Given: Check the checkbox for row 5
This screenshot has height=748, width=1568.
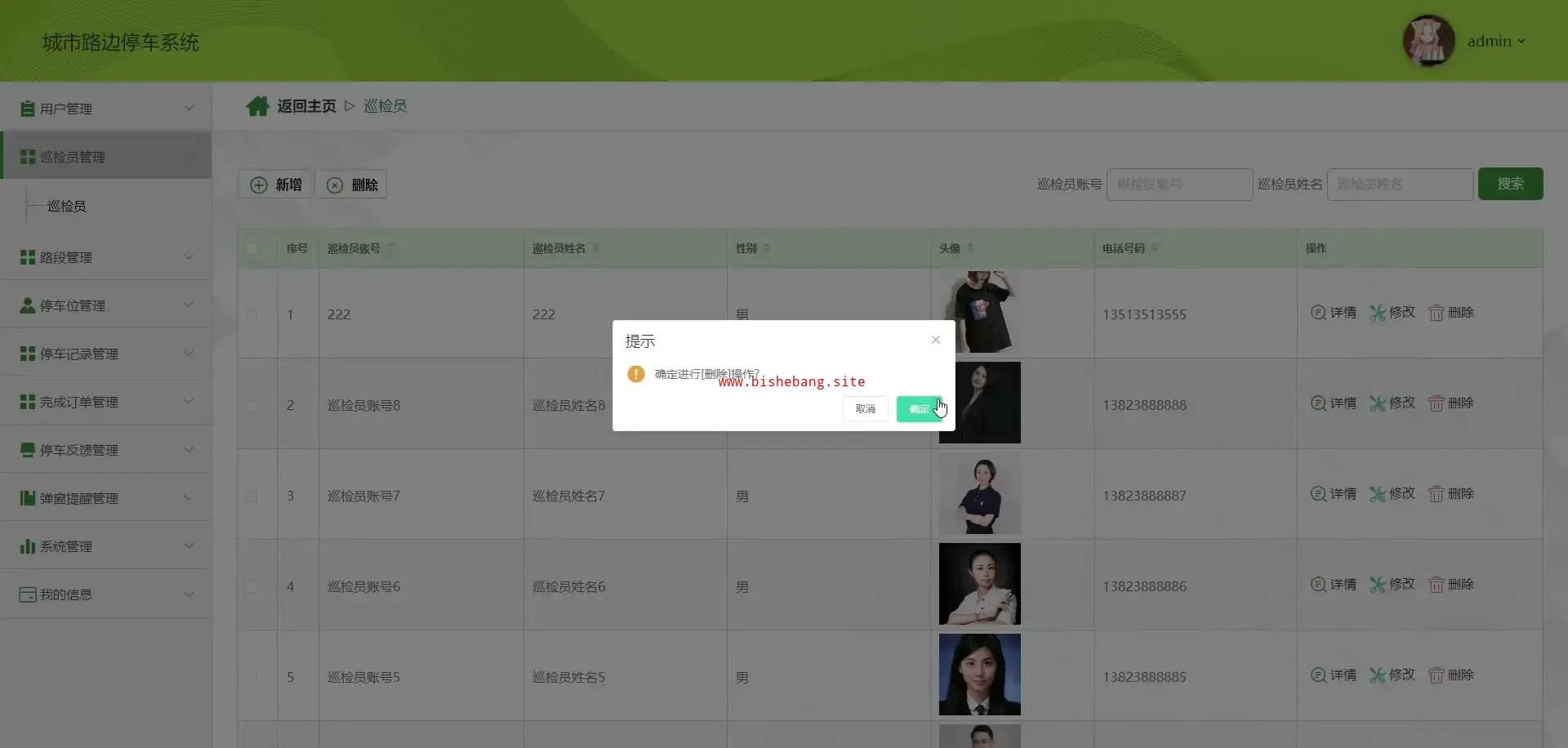Looking at the screenshot, I should tap(252, 677).
